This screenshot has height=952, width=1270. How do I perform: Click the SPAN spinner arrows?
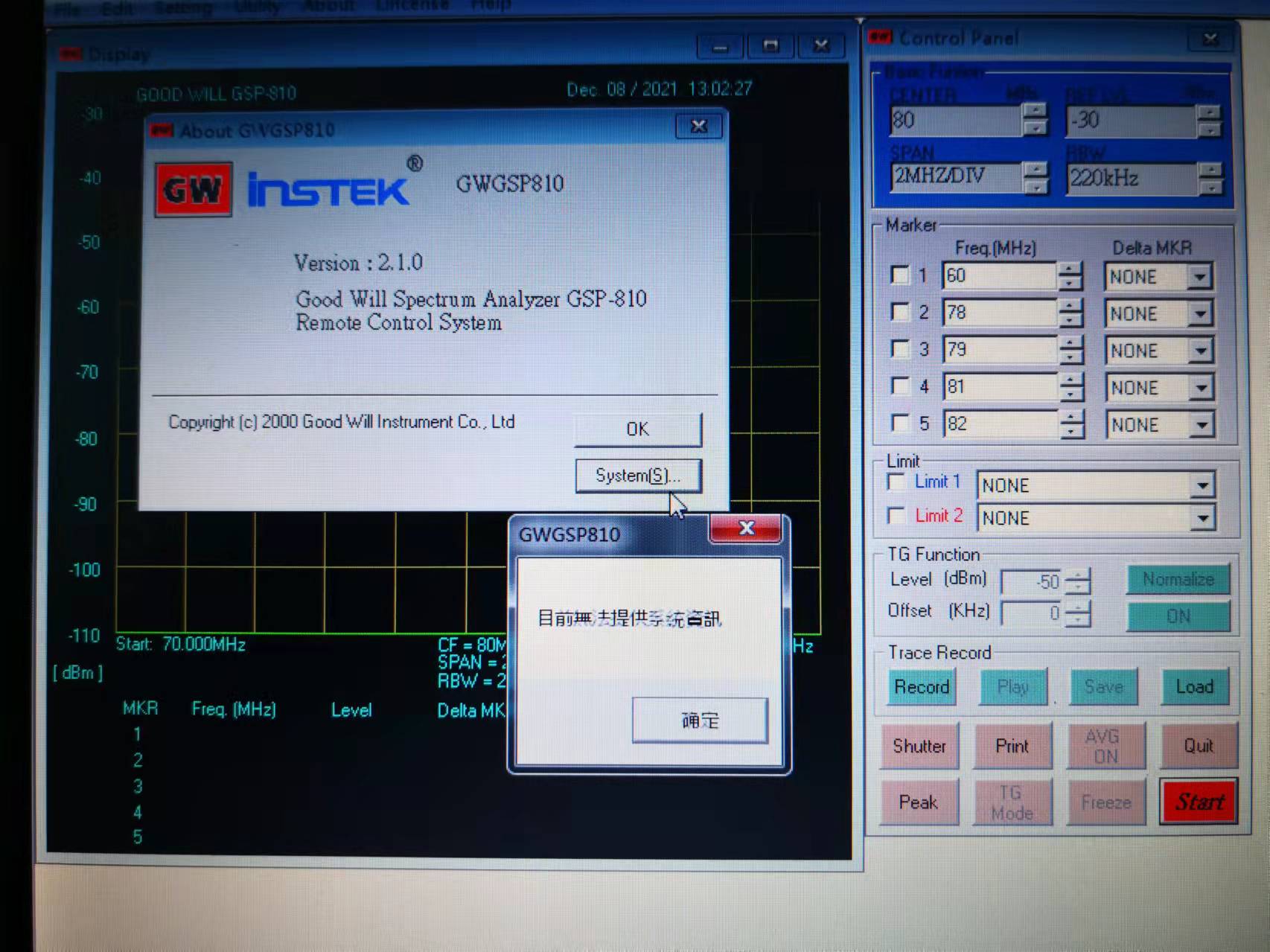pyautogui.click(x=1035, y=177)
